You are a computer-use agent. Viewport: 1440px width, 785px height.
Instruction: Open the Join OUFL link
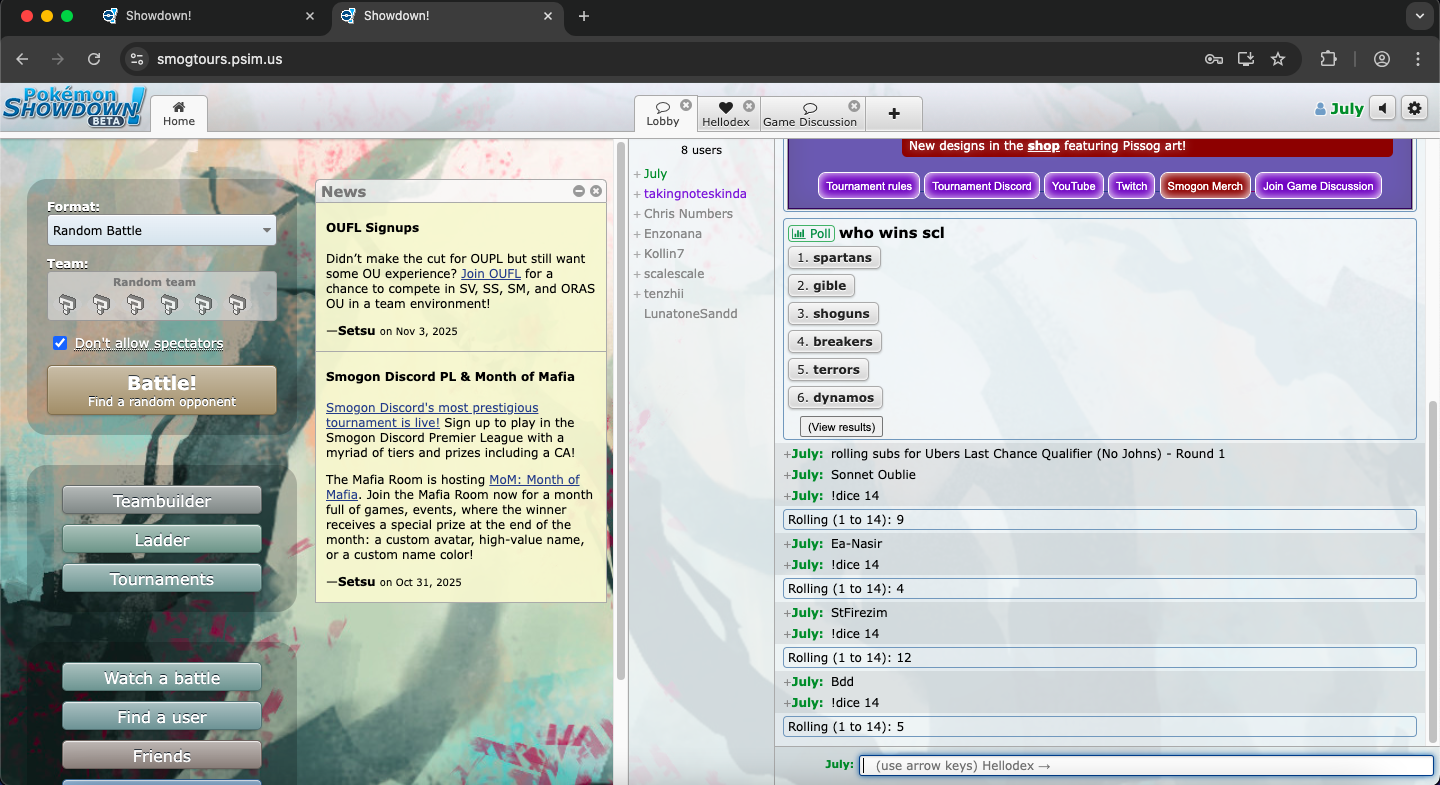[490, 273]
